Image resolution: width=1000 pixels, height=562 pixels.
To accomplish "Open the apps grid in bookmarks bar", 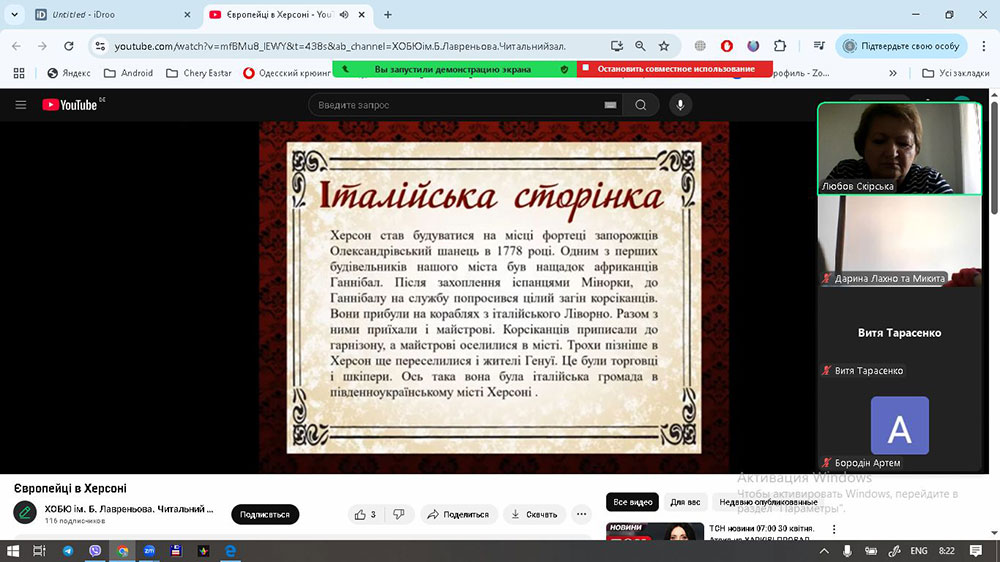I will pos(19,73).
